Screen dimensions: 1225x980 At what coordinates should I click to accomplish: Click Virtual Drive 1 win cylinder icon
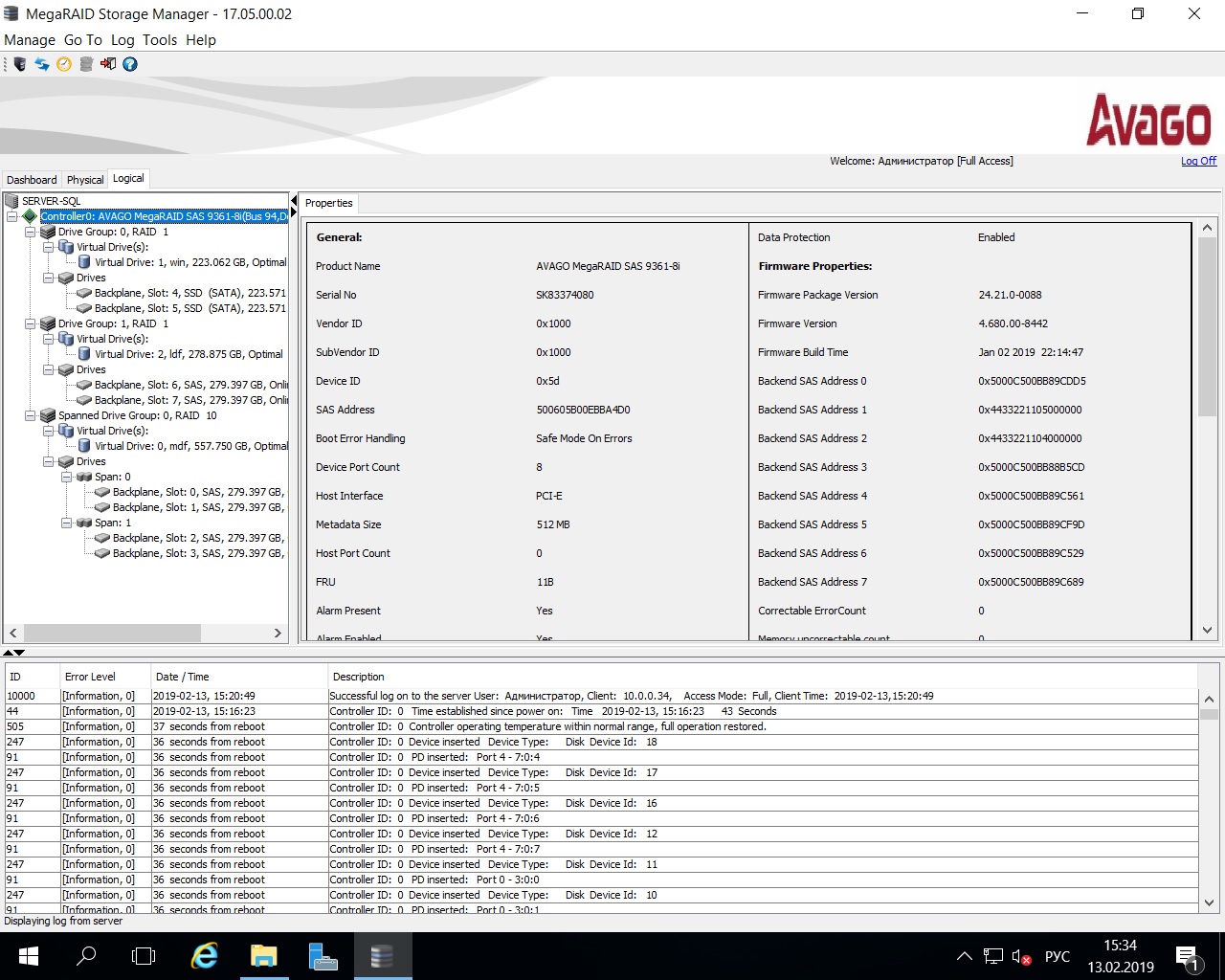tap(84, 262)
